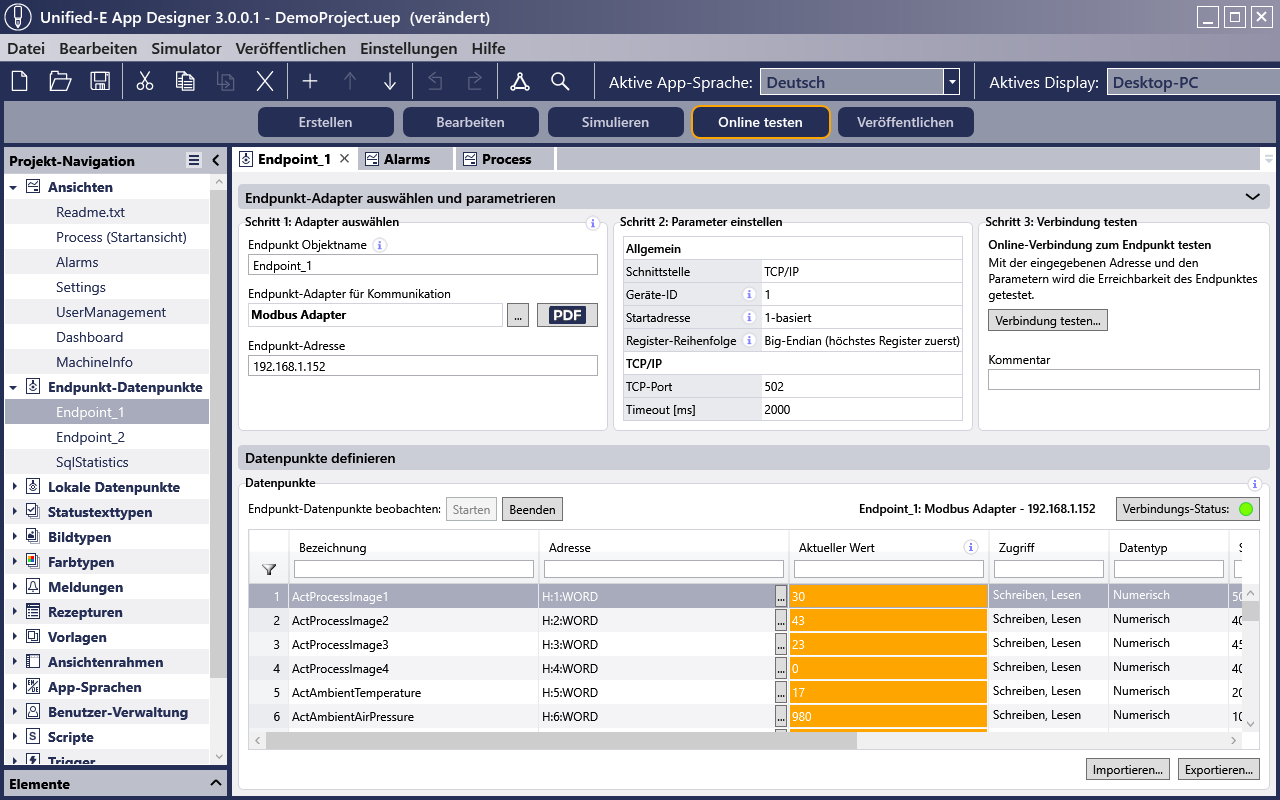1280x800 pixels.
Task: Click Verbindung testen button
Action: [1048, 320]
